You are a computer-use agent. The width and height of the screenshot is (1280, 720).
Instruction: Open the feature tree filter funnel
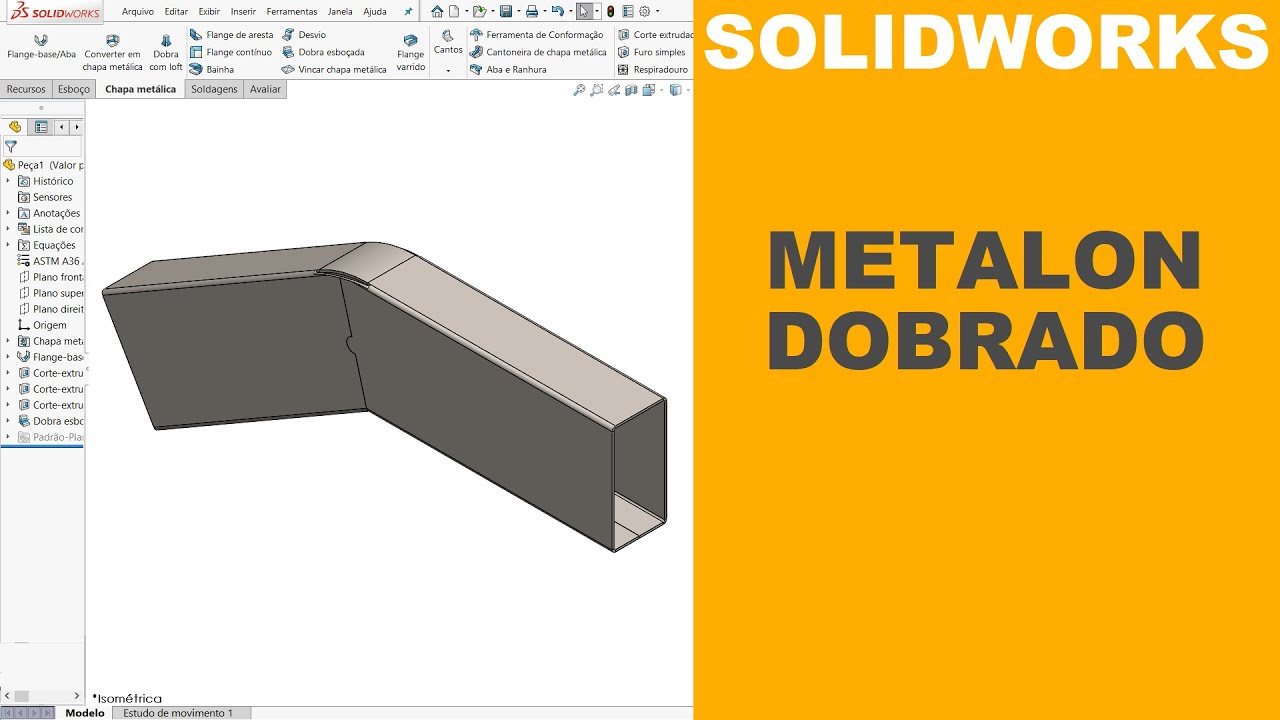[11, 146]
